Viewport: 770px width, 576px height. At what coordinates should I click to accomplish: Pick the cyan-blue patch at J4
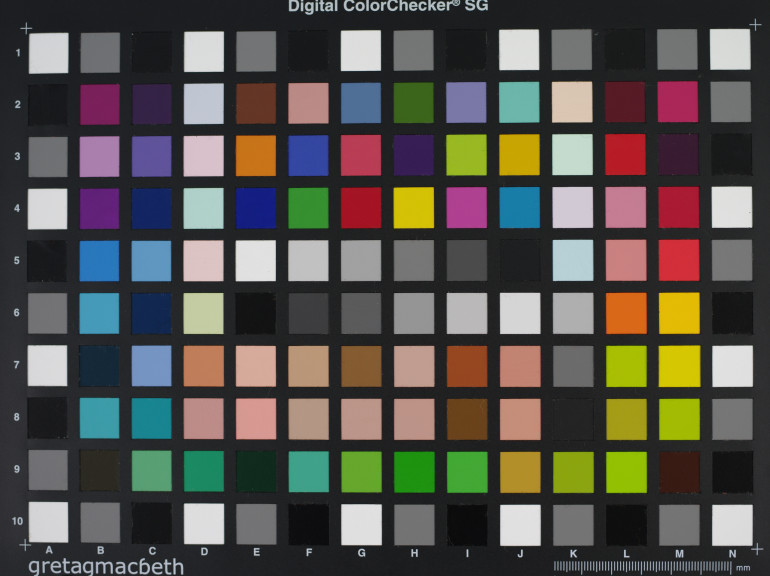[x=520, y=207]
